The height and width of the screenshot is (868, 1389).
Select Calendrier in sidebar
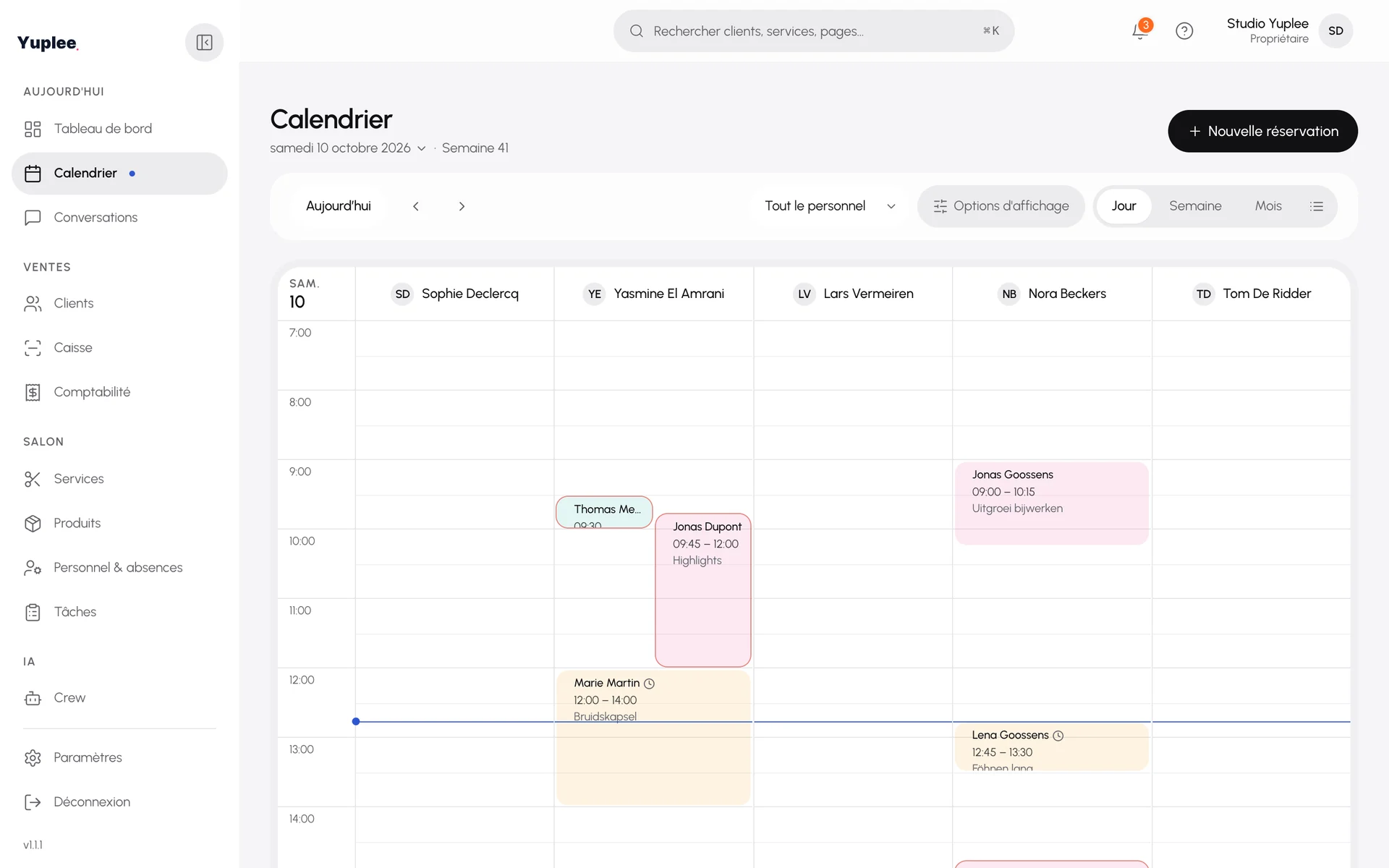pos(119,174)
